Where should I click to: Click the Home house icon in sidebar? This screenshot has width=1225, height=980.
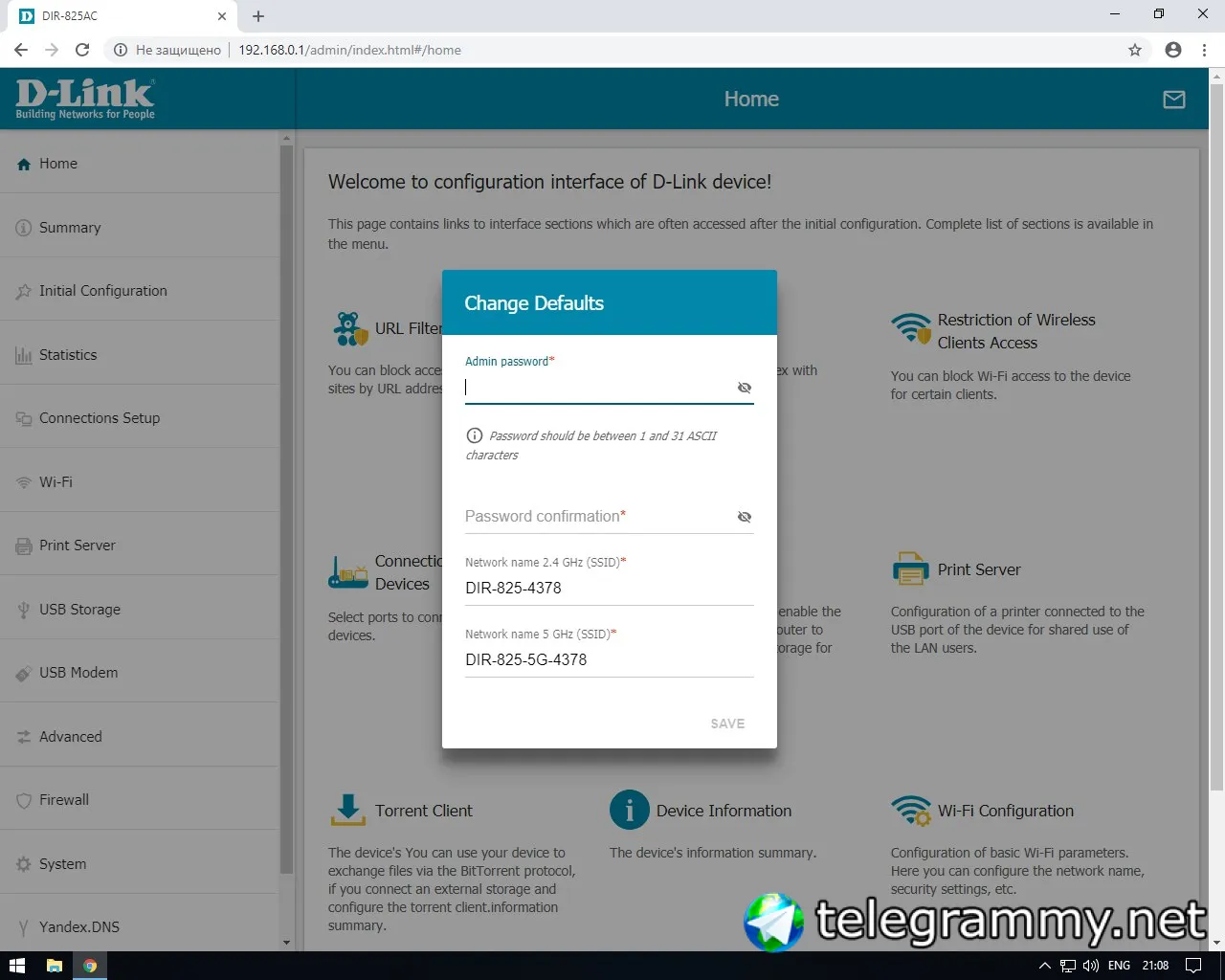tap(24, 165)
